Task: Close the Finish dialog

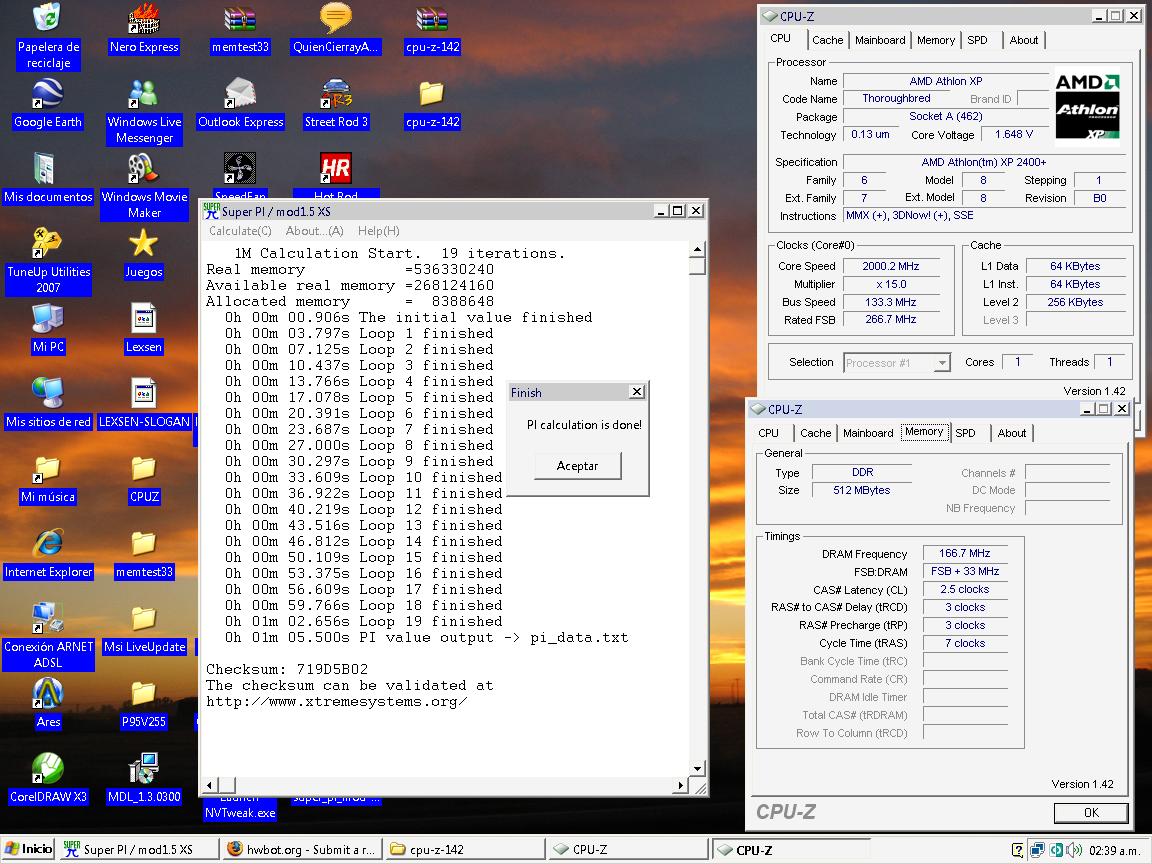Action: 637,392
